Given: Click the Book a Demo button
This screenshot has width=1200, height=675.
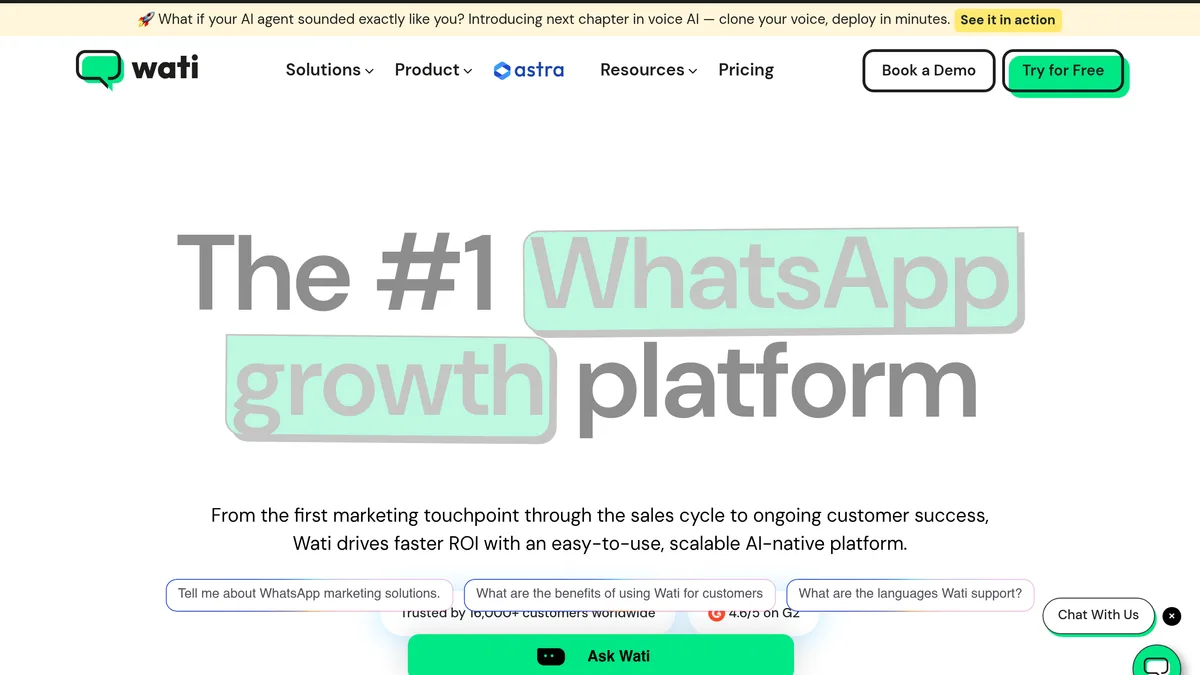Looking at the screenshot, I should tap(928, 70).
